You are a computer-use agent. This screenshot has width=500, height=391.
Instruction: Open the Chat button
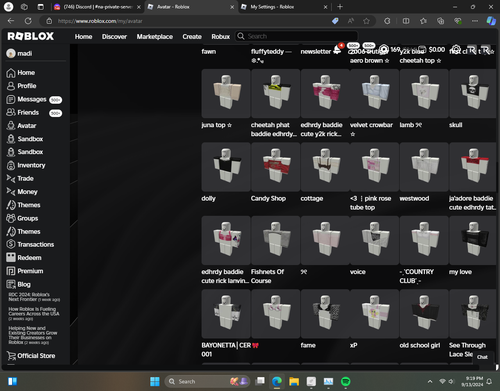(x=482, y=357)
